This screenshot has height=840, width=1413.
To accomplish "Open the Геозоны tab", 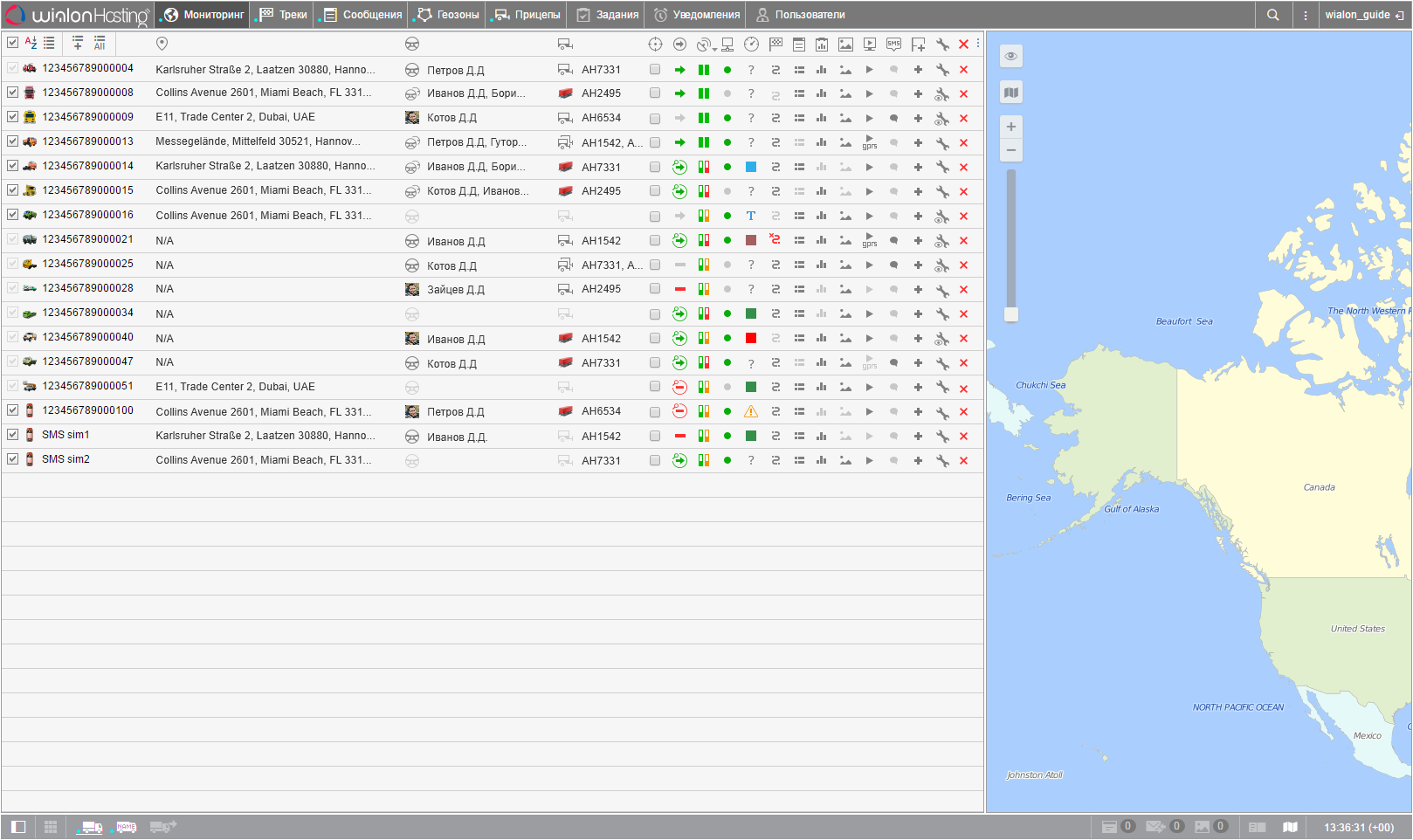I will (448, 15).
